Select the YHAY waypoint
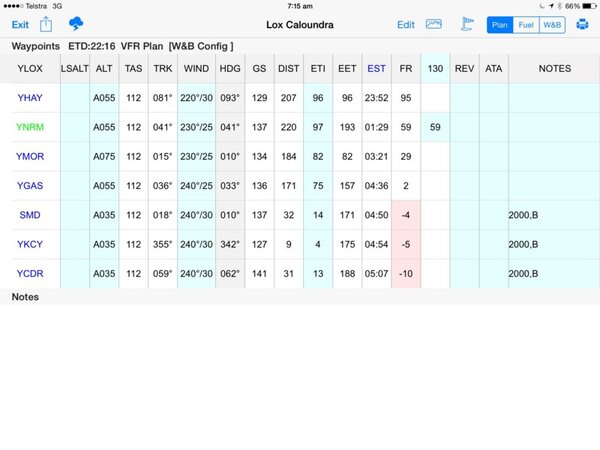 pos(30,98)
